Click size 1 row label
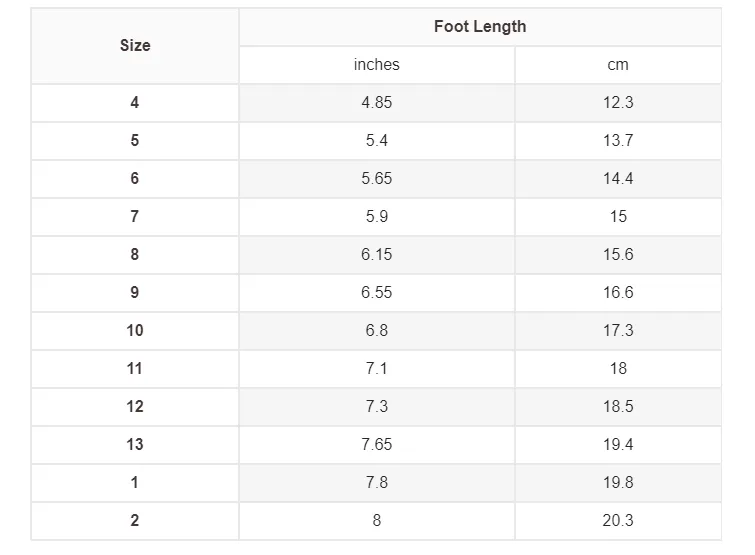Screen dimensions: 755x555 (135, 483)
